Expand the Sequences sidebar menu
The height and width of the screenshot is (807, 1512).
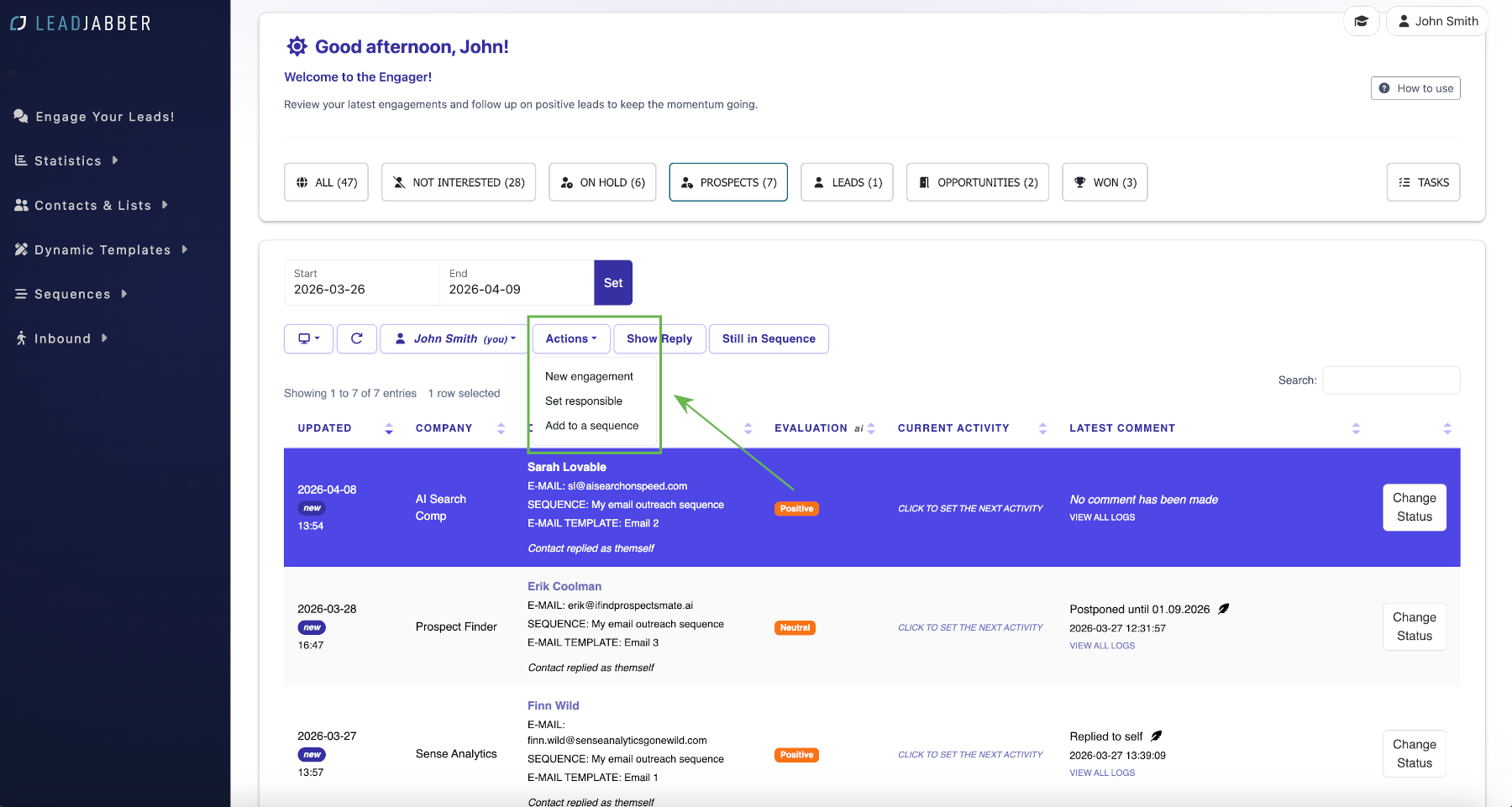tap(71, 294)
